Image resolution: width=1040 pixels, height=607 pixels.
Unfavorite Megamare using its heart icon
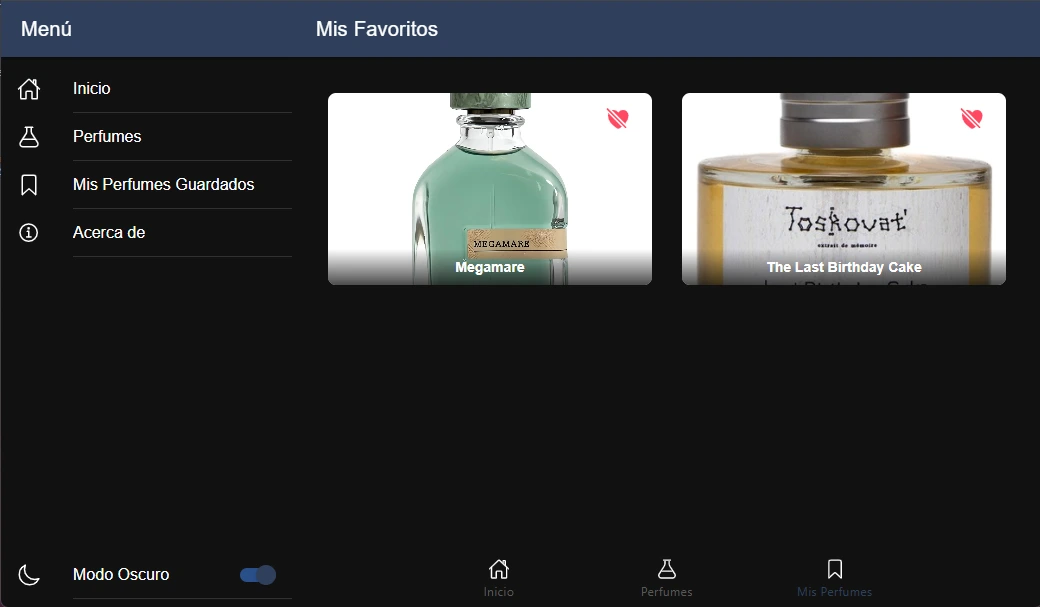pos(618,118)
